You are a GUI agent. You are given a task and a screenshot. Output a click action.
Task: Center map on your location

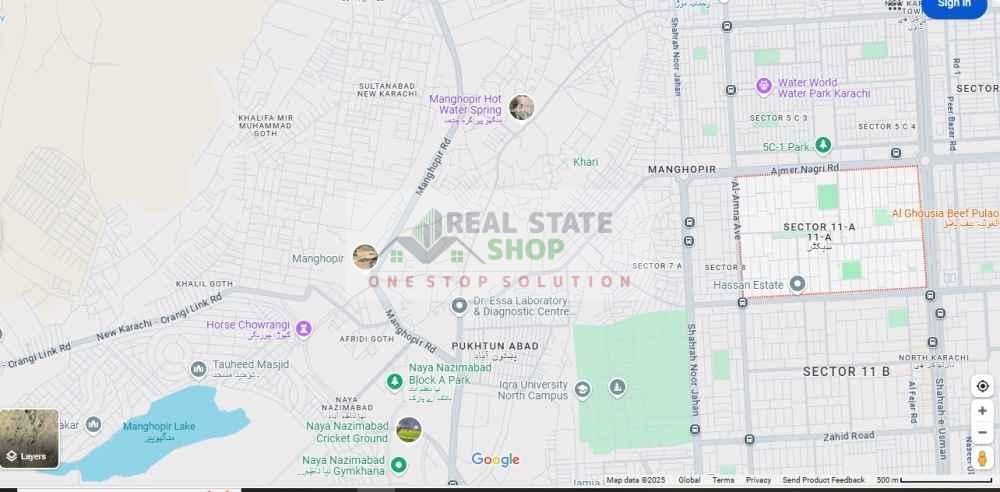[982, 387]
